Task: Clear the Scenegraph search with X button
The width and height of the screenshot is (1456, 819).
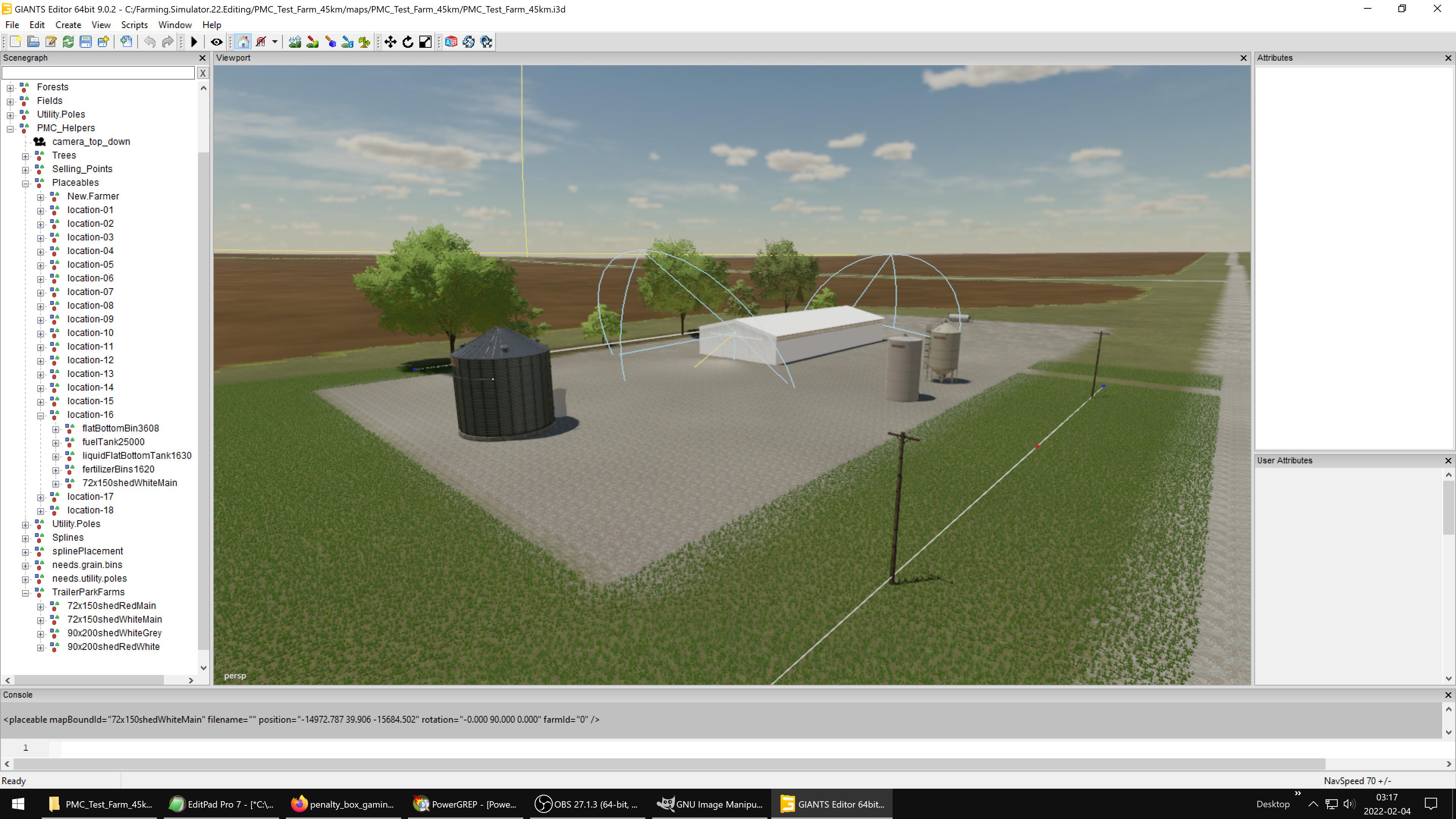Action: click(x=203, y=73)
